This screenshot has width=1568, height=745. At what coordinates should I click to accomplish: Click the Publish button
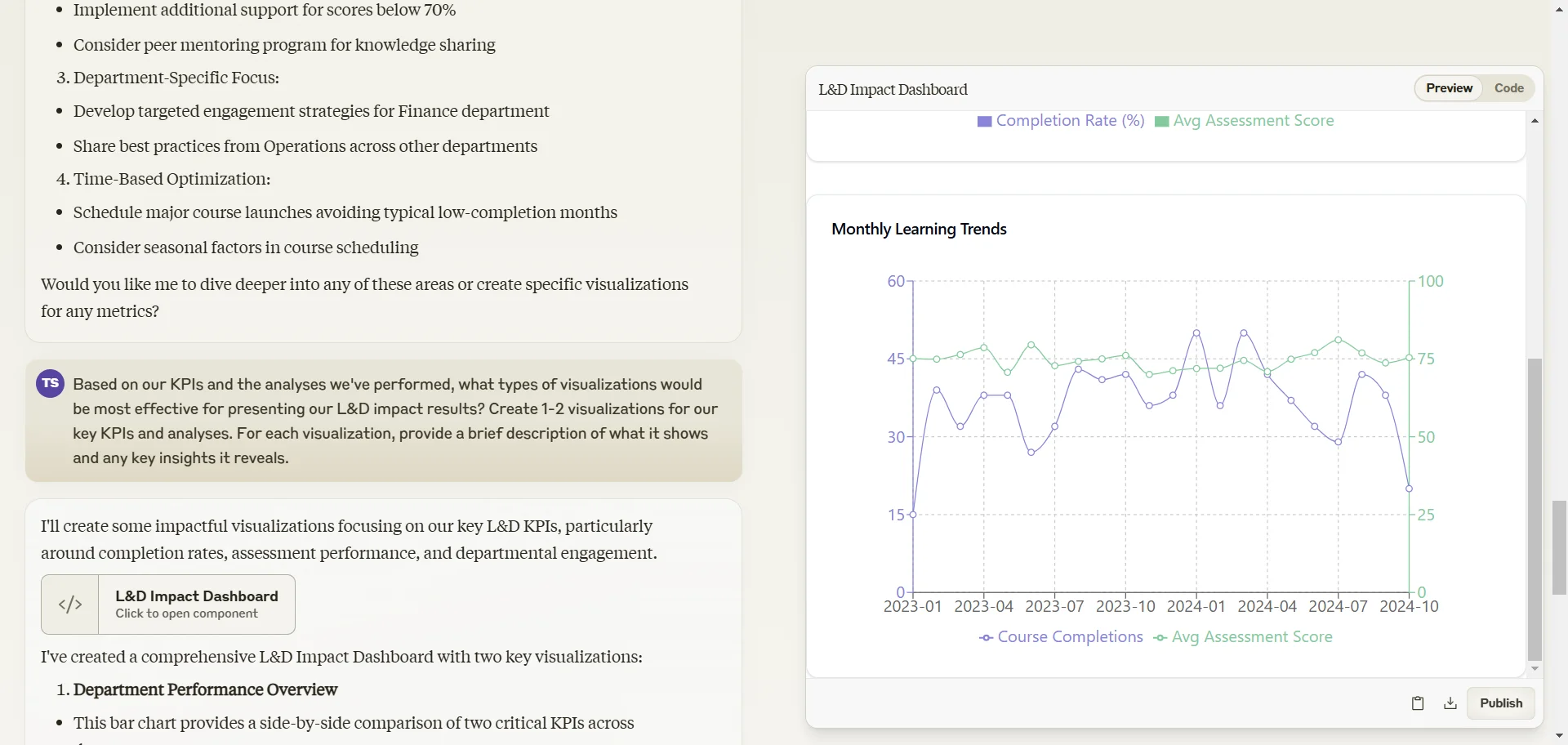coord(1501,703)
